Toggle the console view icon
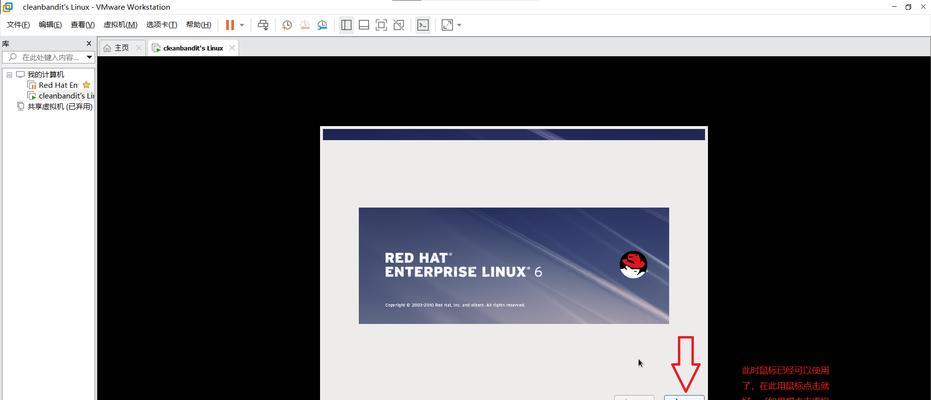The image size is (931, 400). (423, 25)
